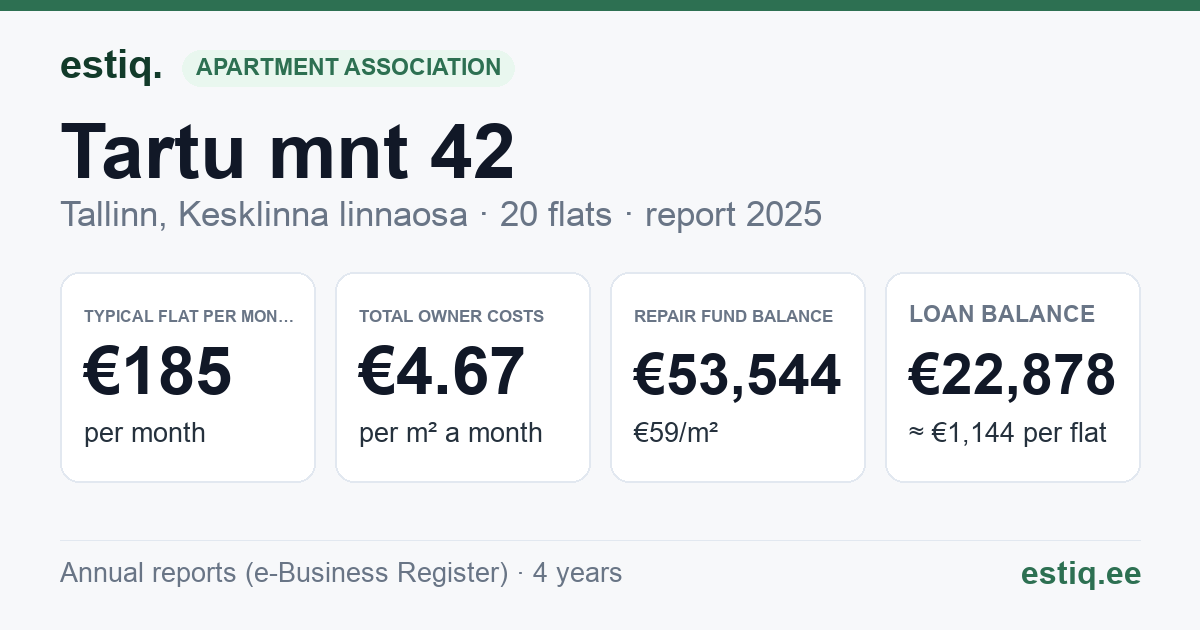Click the €53,544 value
The width and height of the screenshot is (1200, 630).
pos(737,374)
